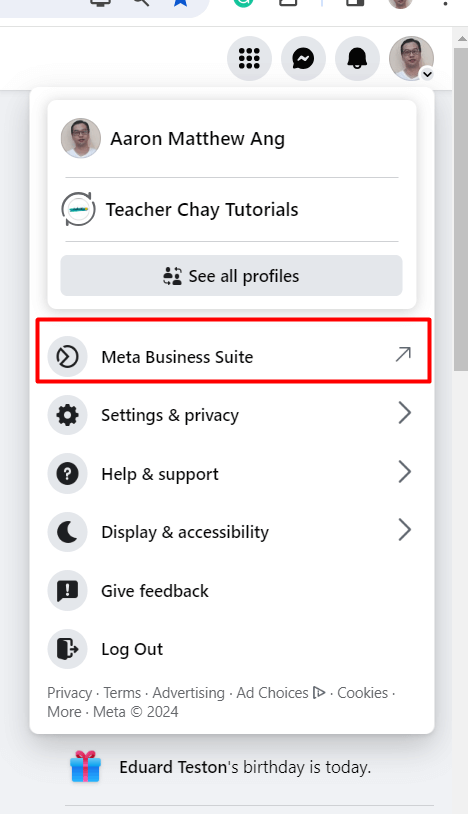The width and height of the screenshot is (468, 814).
Task: Click the page vertical scrollbar thumb
Action: coord(461,209)
